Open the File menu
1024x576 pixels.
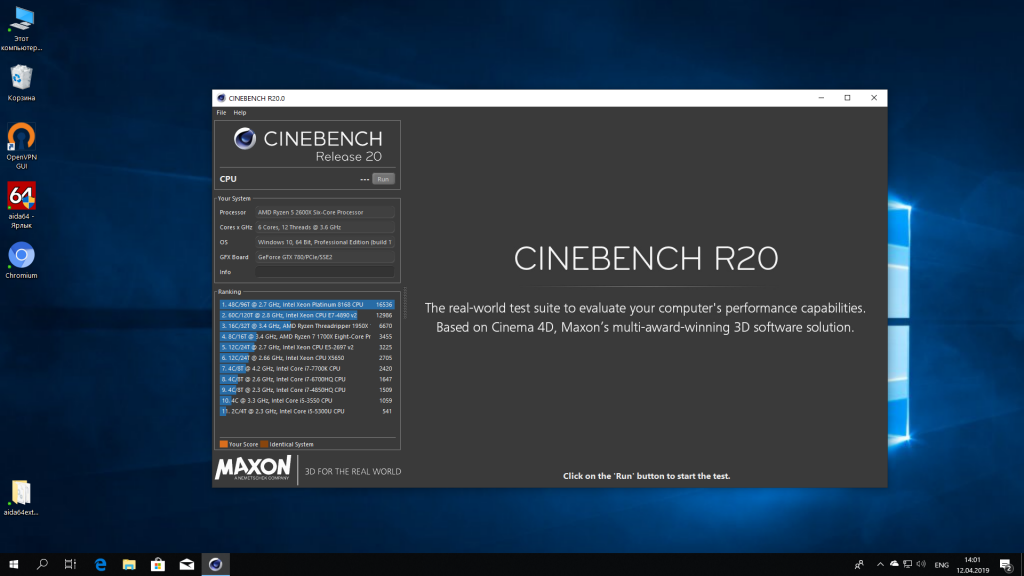click(222, 113)
